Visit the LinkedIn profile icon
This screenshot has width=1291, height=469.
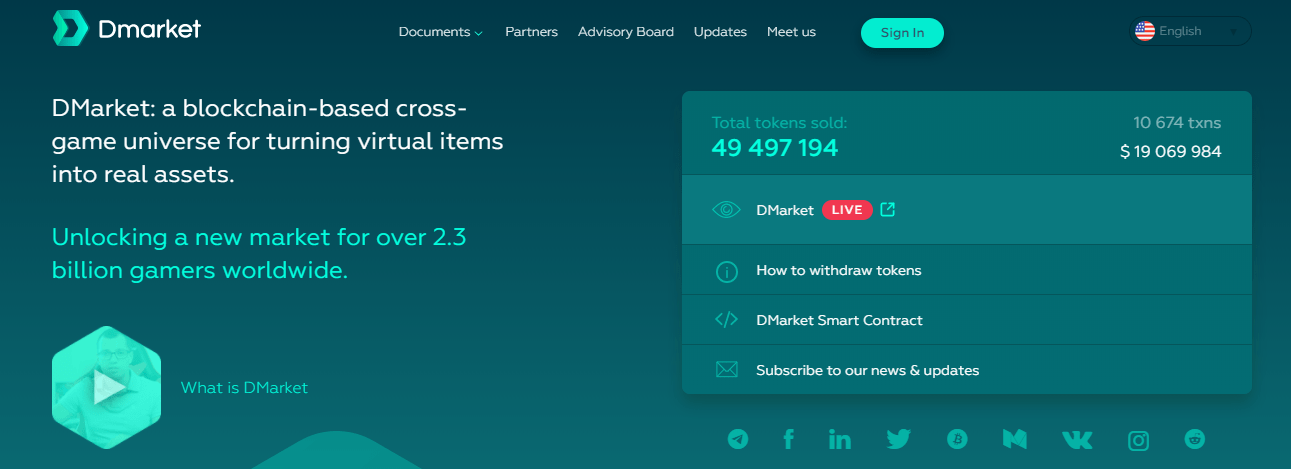pyautogui.click(x=840, y=439)
